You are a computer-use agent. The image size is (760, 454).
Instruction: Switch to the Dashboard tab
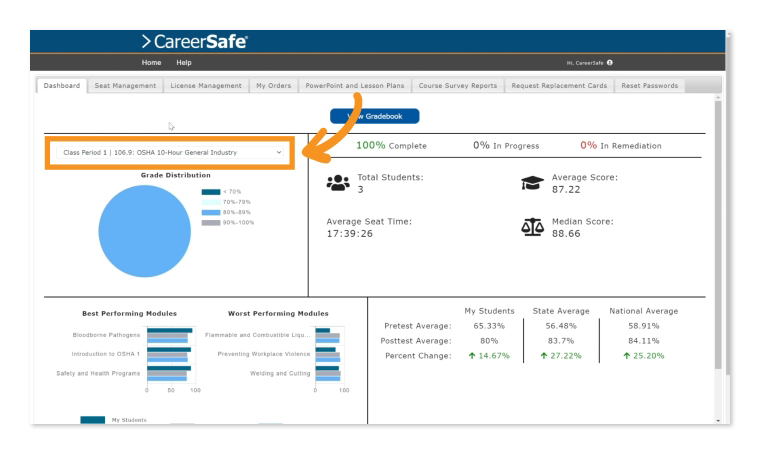pyautogui.click(x=62, y=85)
